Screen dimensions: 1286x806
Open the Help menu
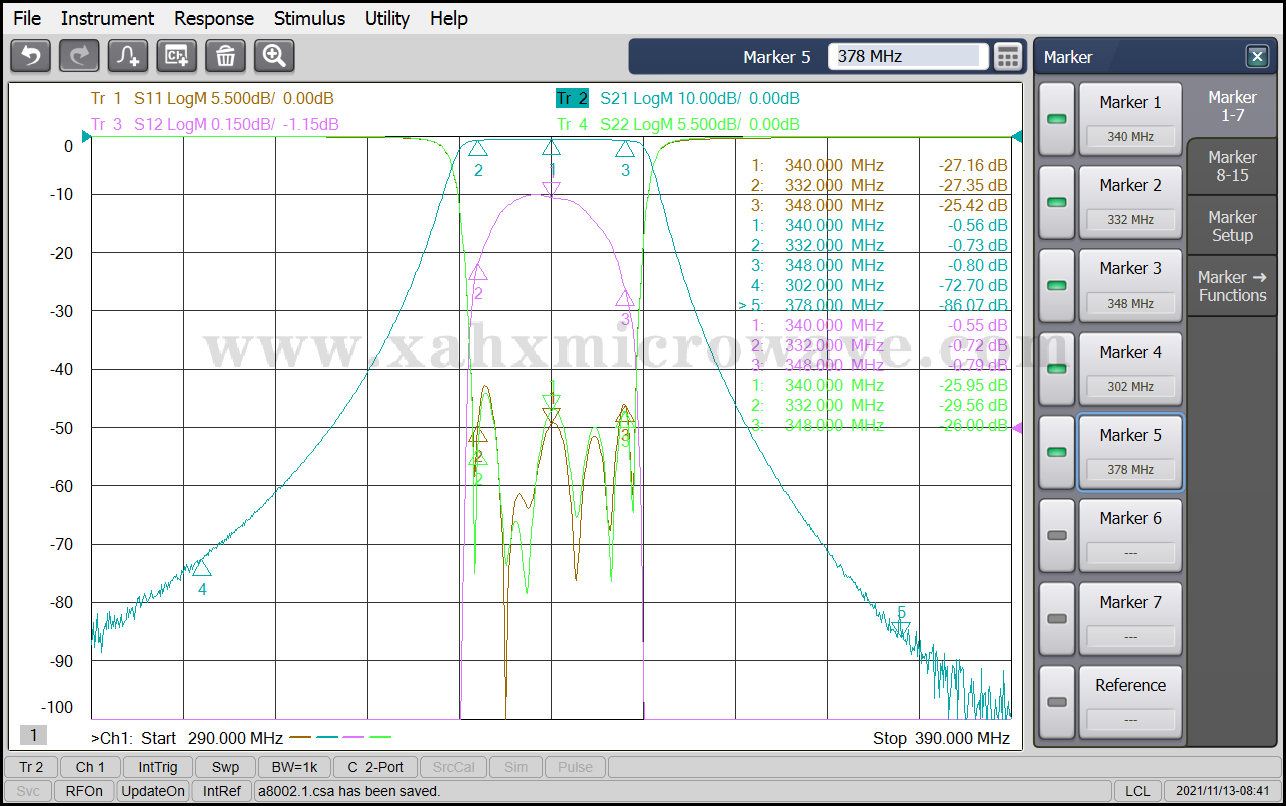pyautogui.click(x=449, y=18)
